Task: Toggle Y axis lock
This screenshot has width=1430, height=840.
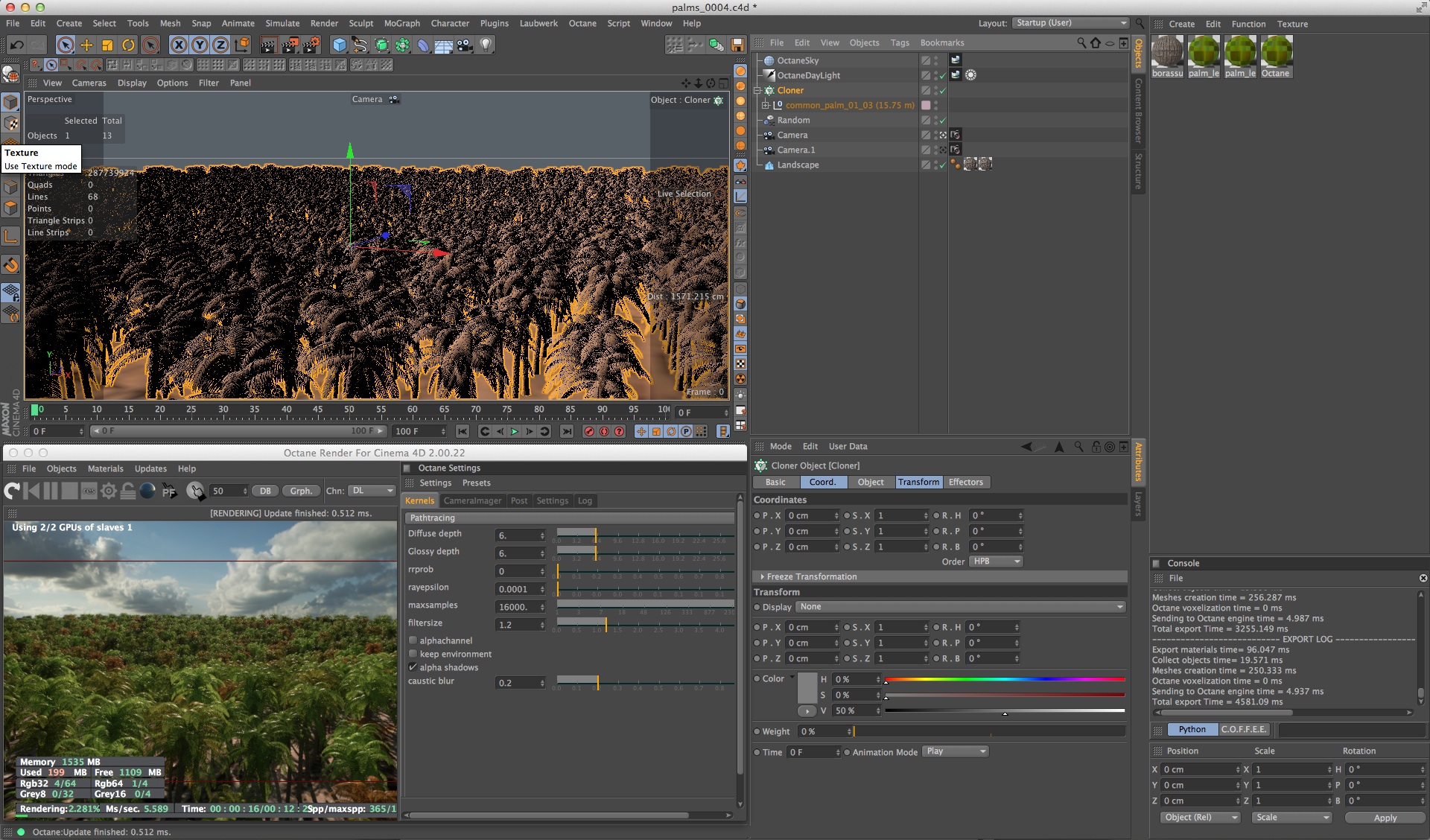Action: 200,45
